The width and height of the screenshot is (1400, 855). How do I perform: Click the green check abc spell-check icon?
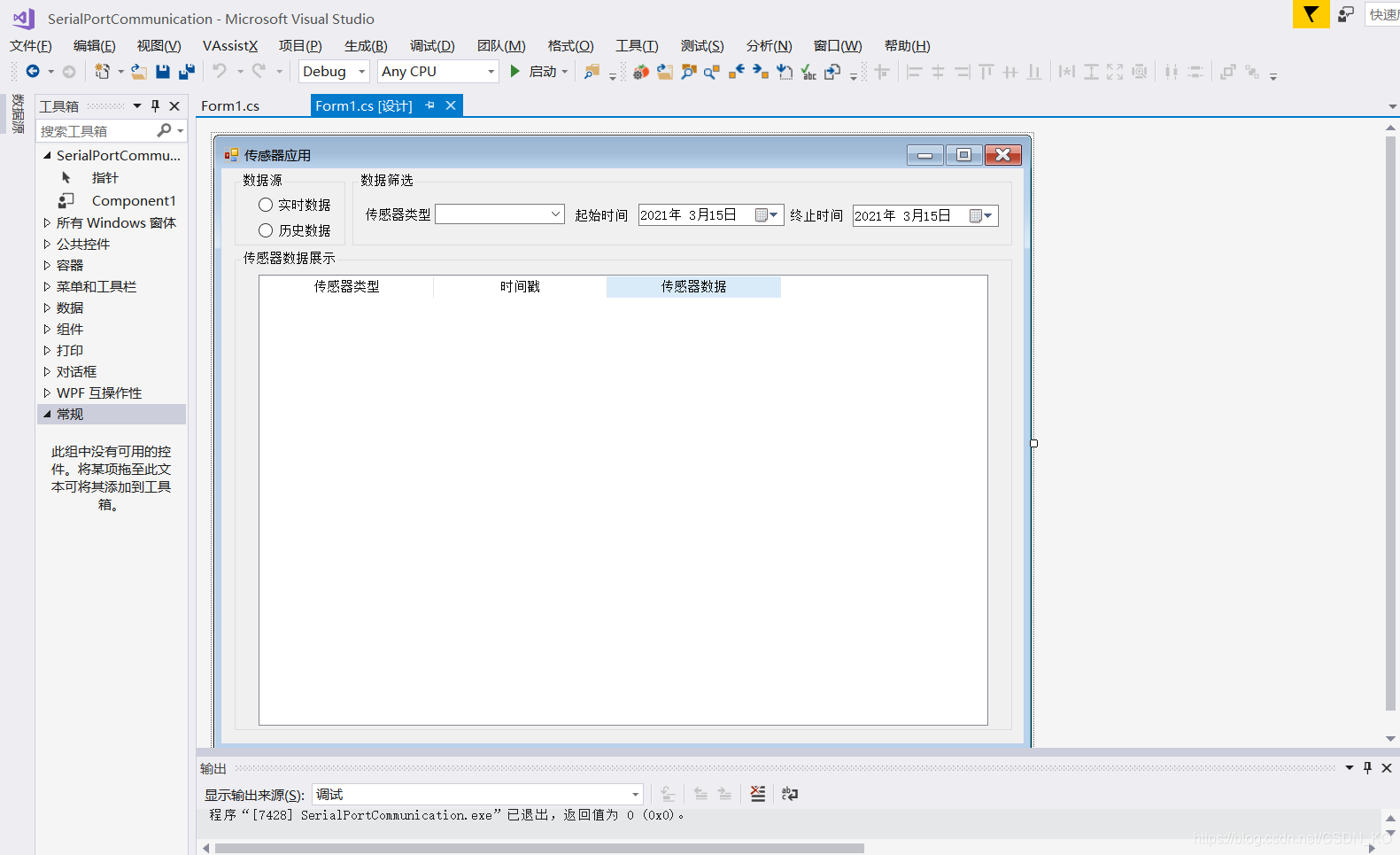pyautogui.click(x=808, y=72)
